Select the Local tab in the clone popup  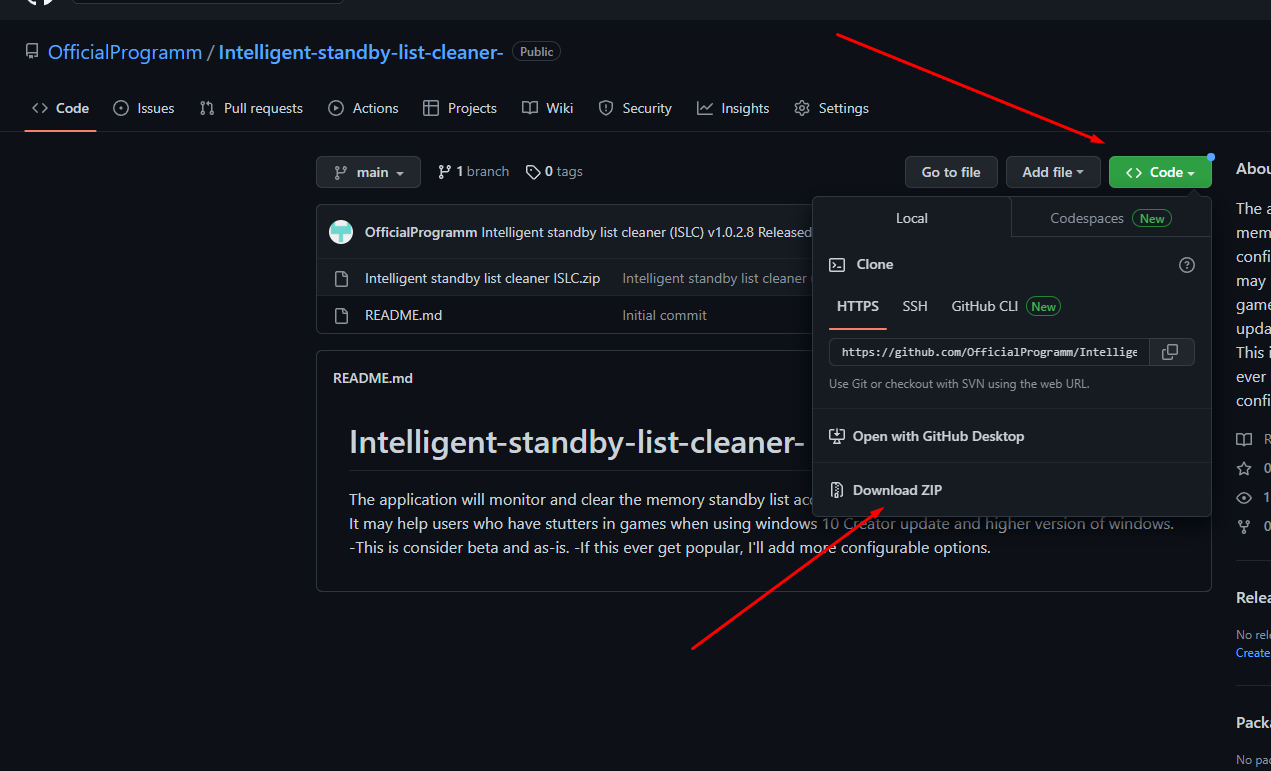click(912, 218)
